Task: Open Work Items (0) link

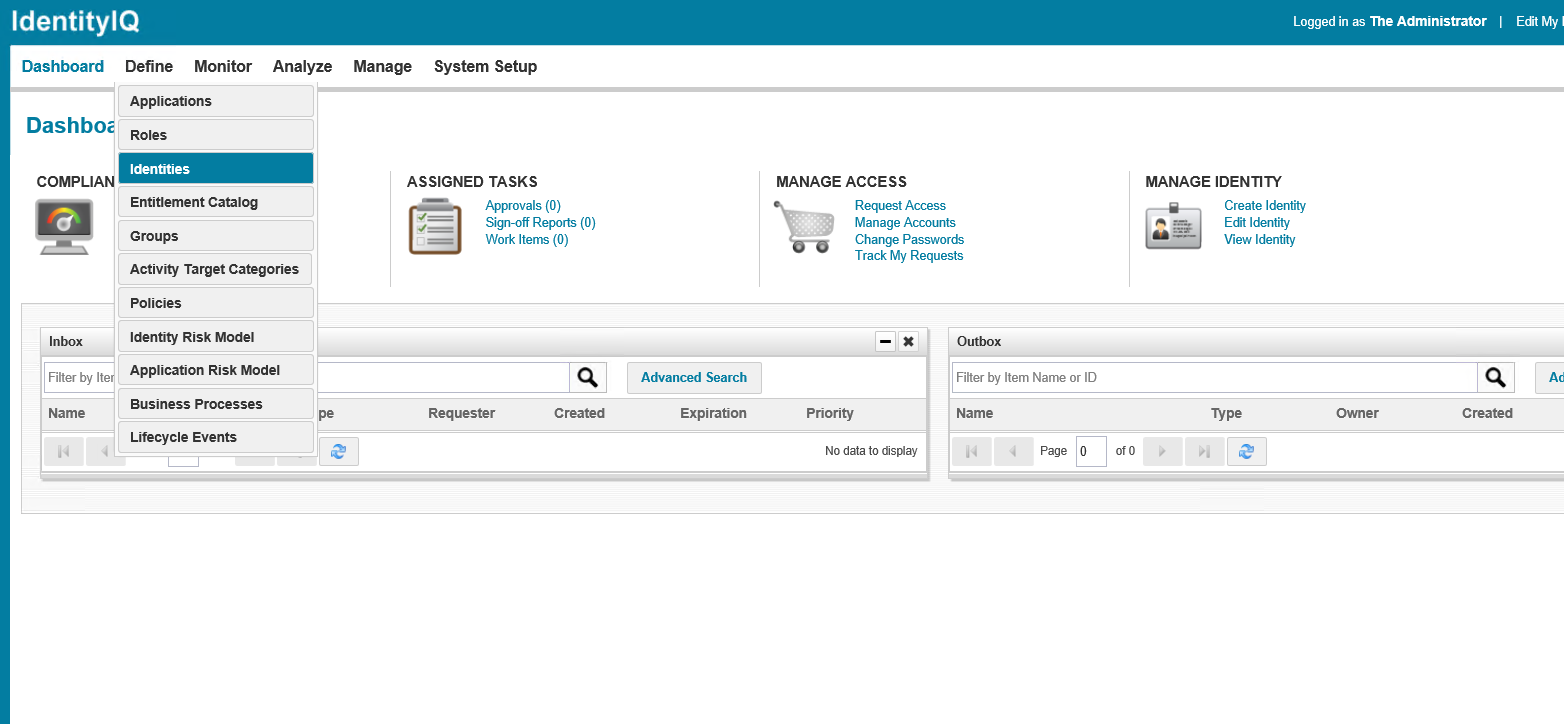Action: [527, 240]
